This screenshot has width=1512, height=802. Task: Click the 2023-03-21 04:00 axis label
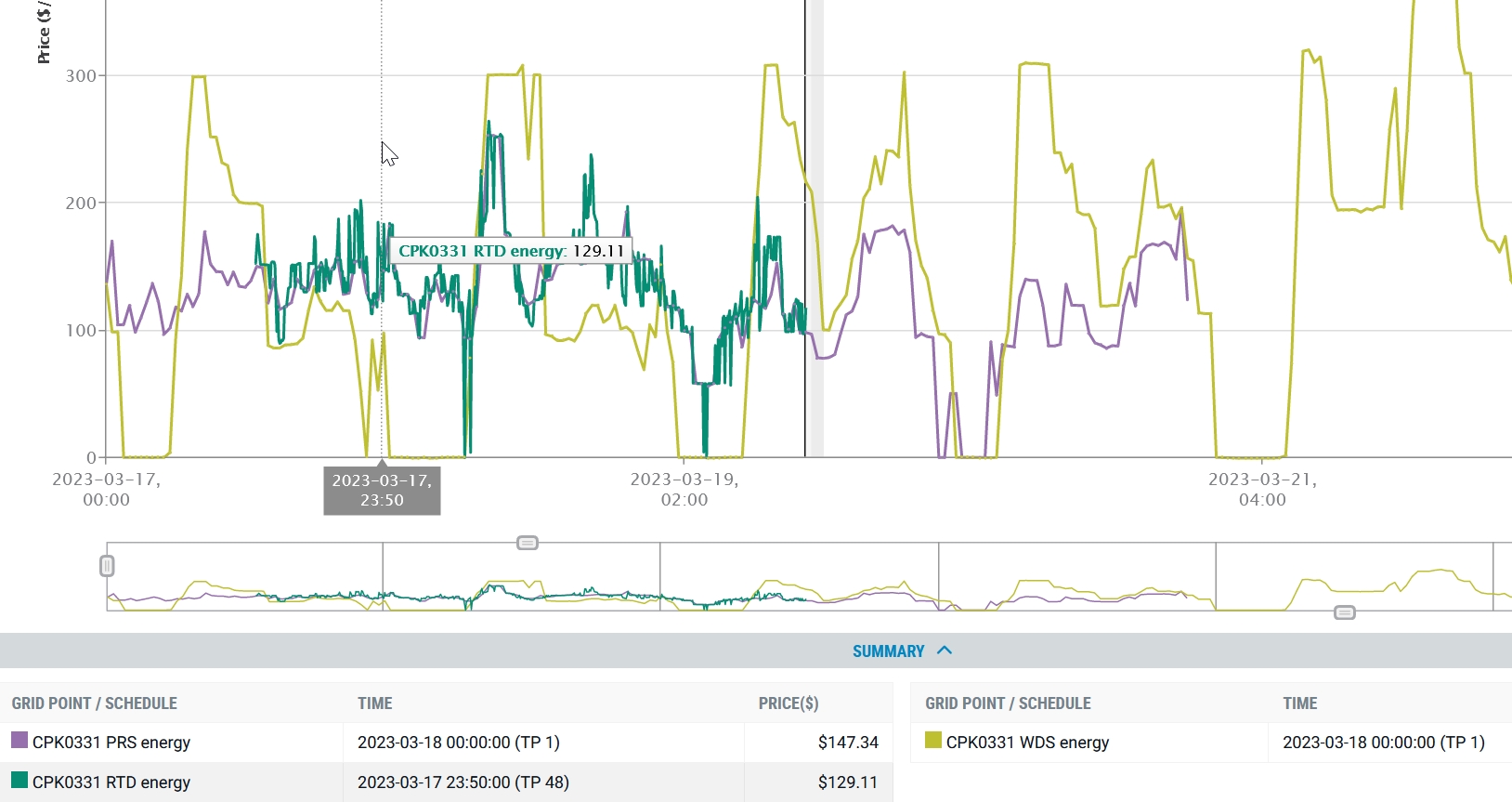(1262, 490)
